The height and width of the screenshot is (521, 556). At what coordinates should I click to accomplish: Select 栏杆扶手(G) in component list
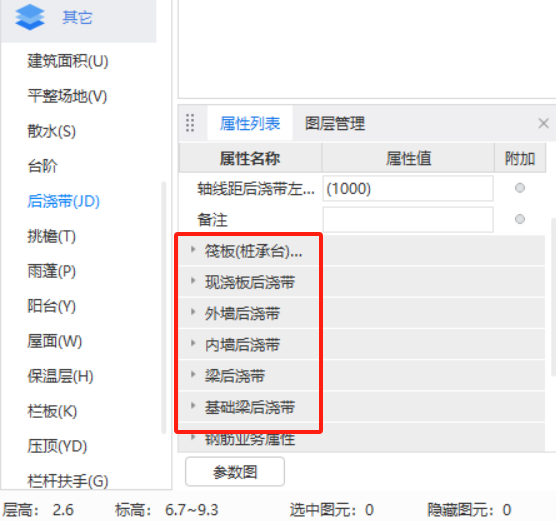[68, 481]
